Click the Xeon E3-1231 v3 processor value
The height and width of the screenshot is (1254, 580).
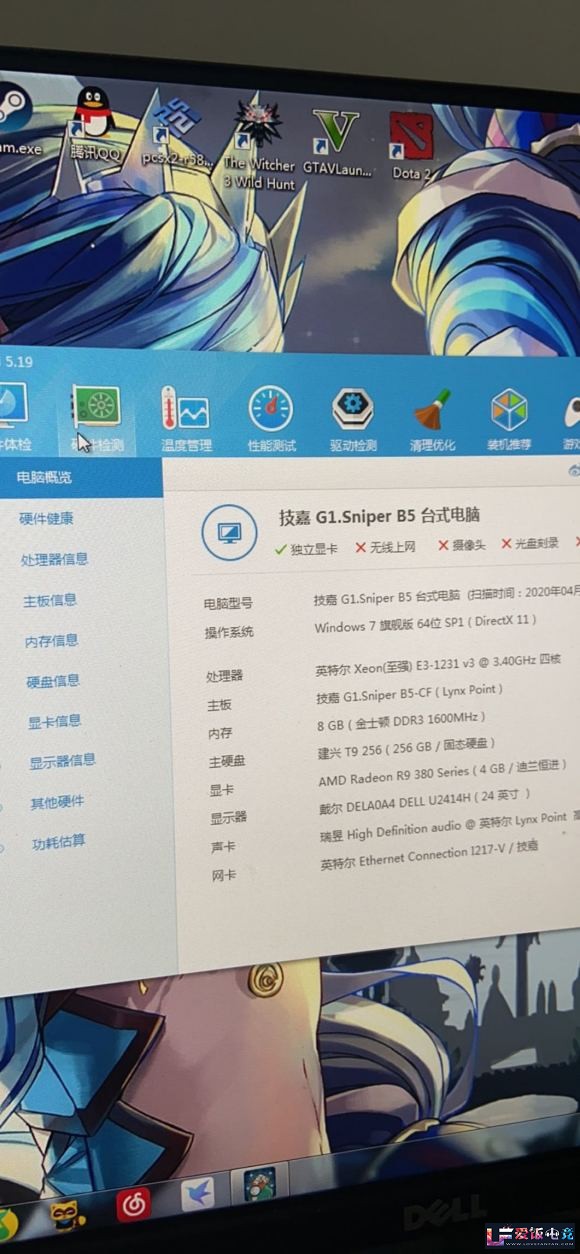pyautogui.click(x=437, y=664)
